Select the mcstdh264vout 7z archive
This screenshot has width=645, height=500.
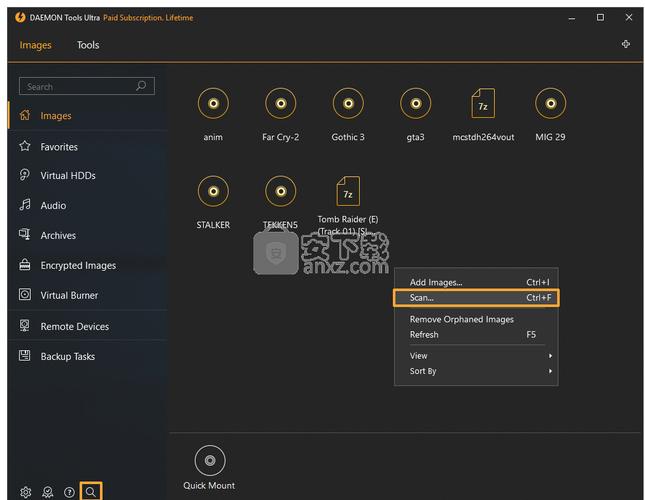click(x=483, y=104)
